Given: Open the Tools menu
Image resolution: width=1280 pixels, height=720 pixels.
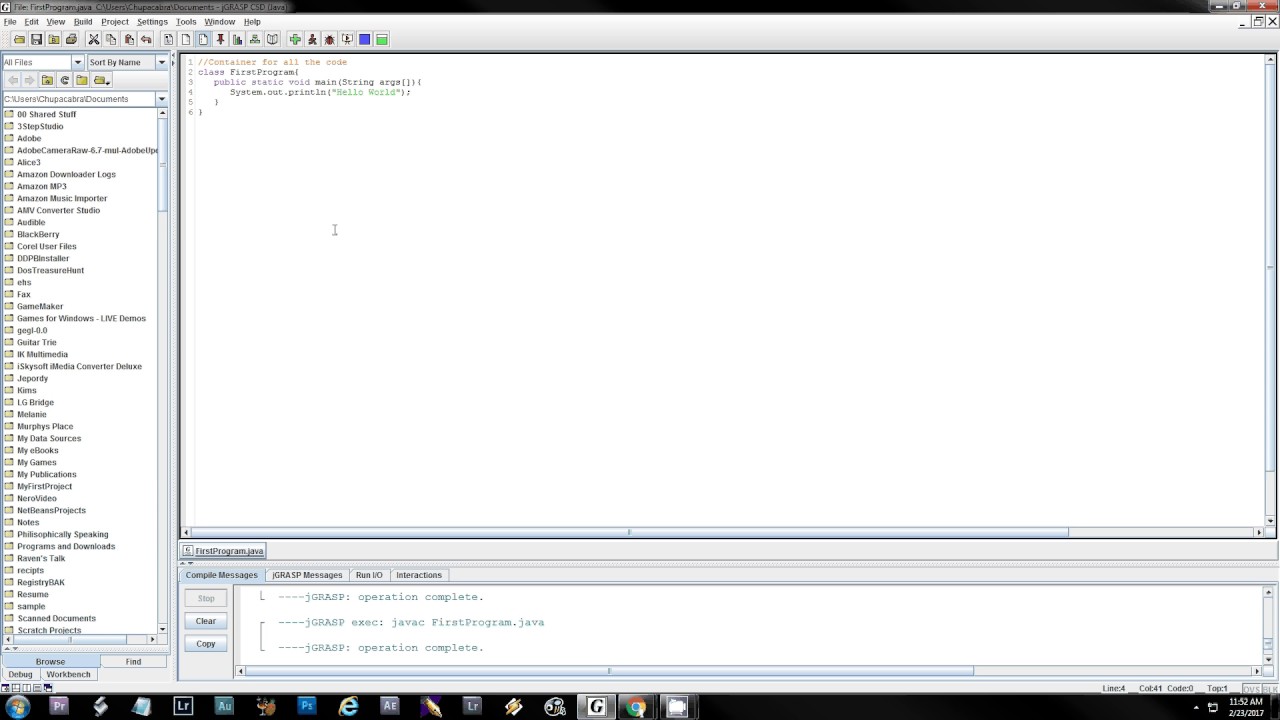Looking at the screenshot, I should [x=186, y=21].
